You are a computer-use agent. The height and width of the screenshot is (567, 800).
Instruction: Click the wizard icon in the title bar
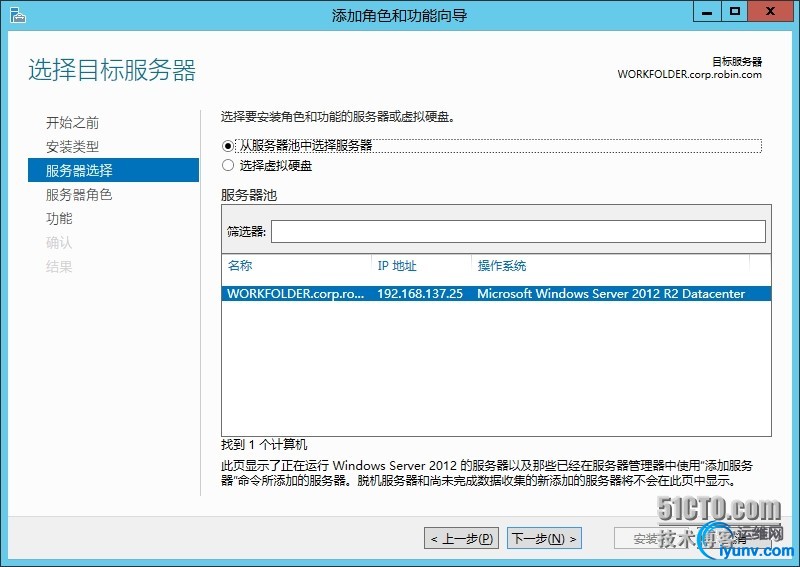pos(17,15)
